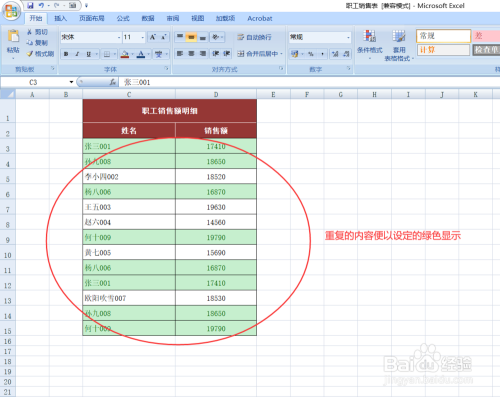Click column C header

click(129, 95)
